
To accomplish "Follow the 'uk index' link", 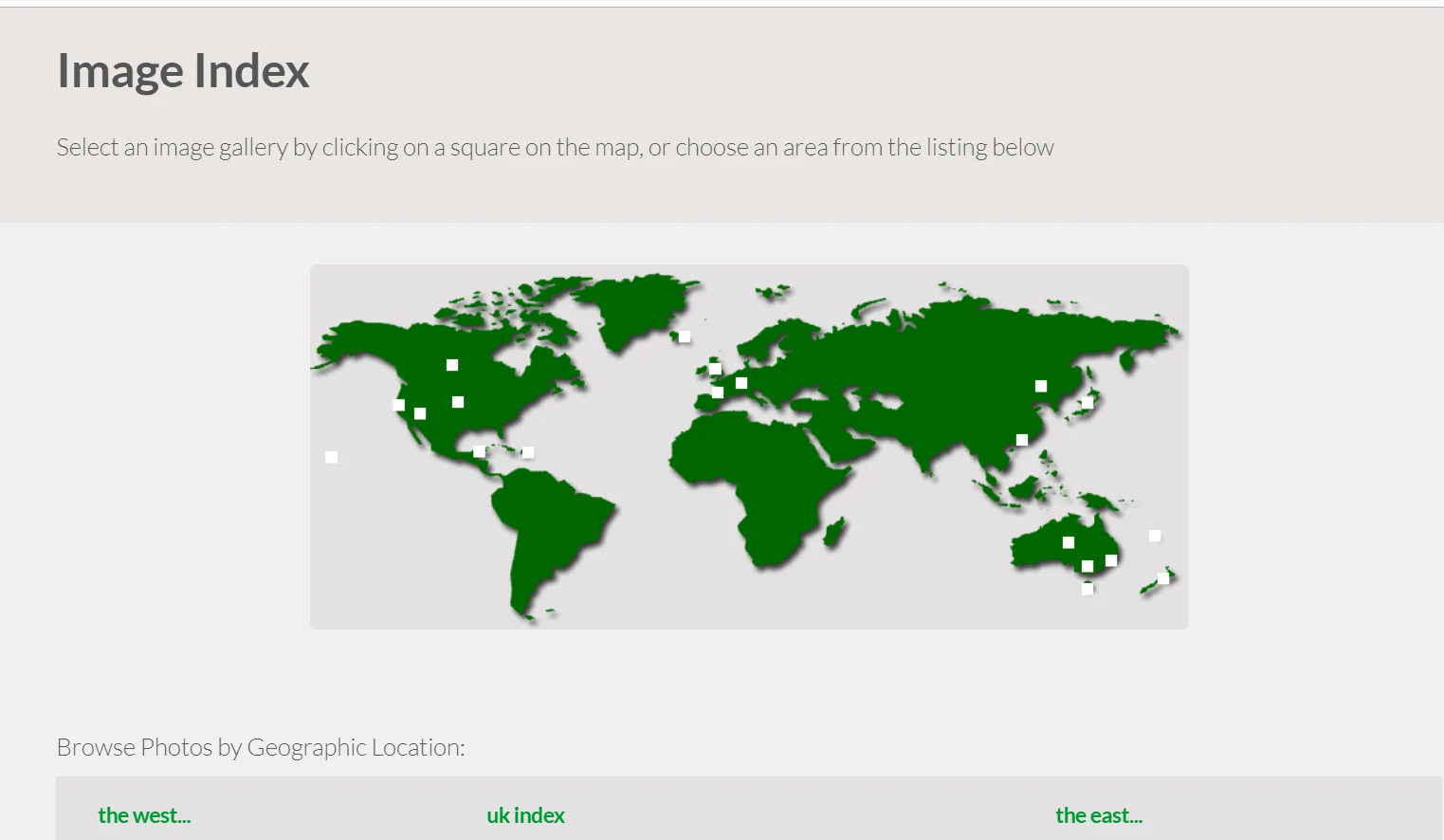I will (x=525, y=815).
